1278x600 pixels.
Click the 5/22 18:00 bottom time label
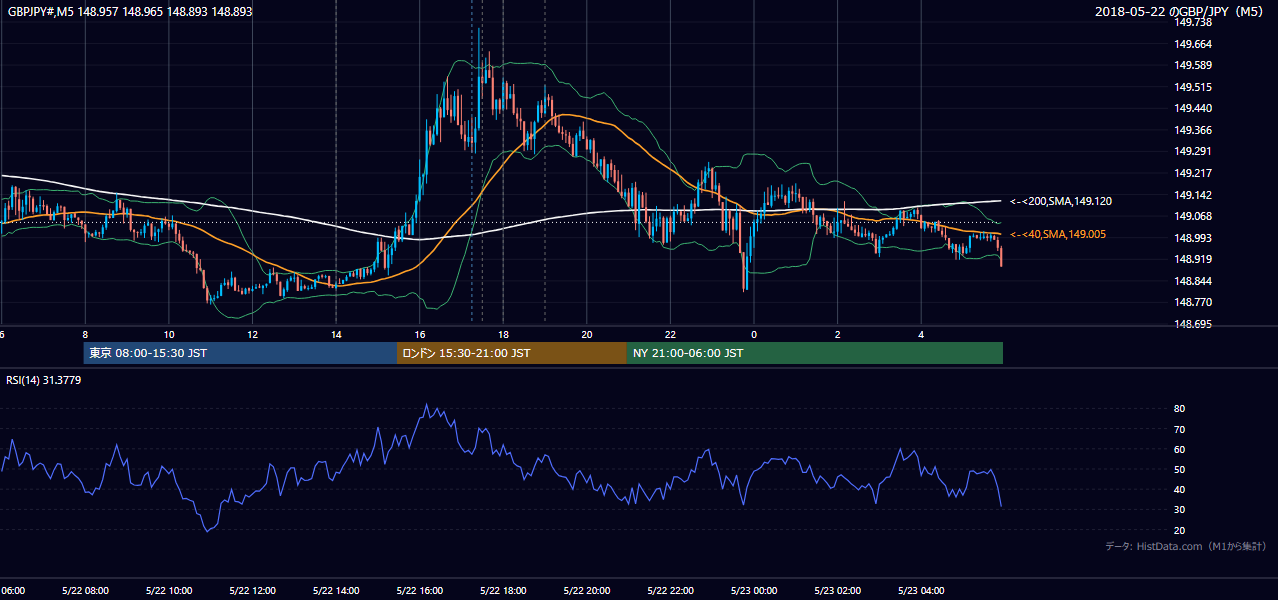(x=503, y=591)
